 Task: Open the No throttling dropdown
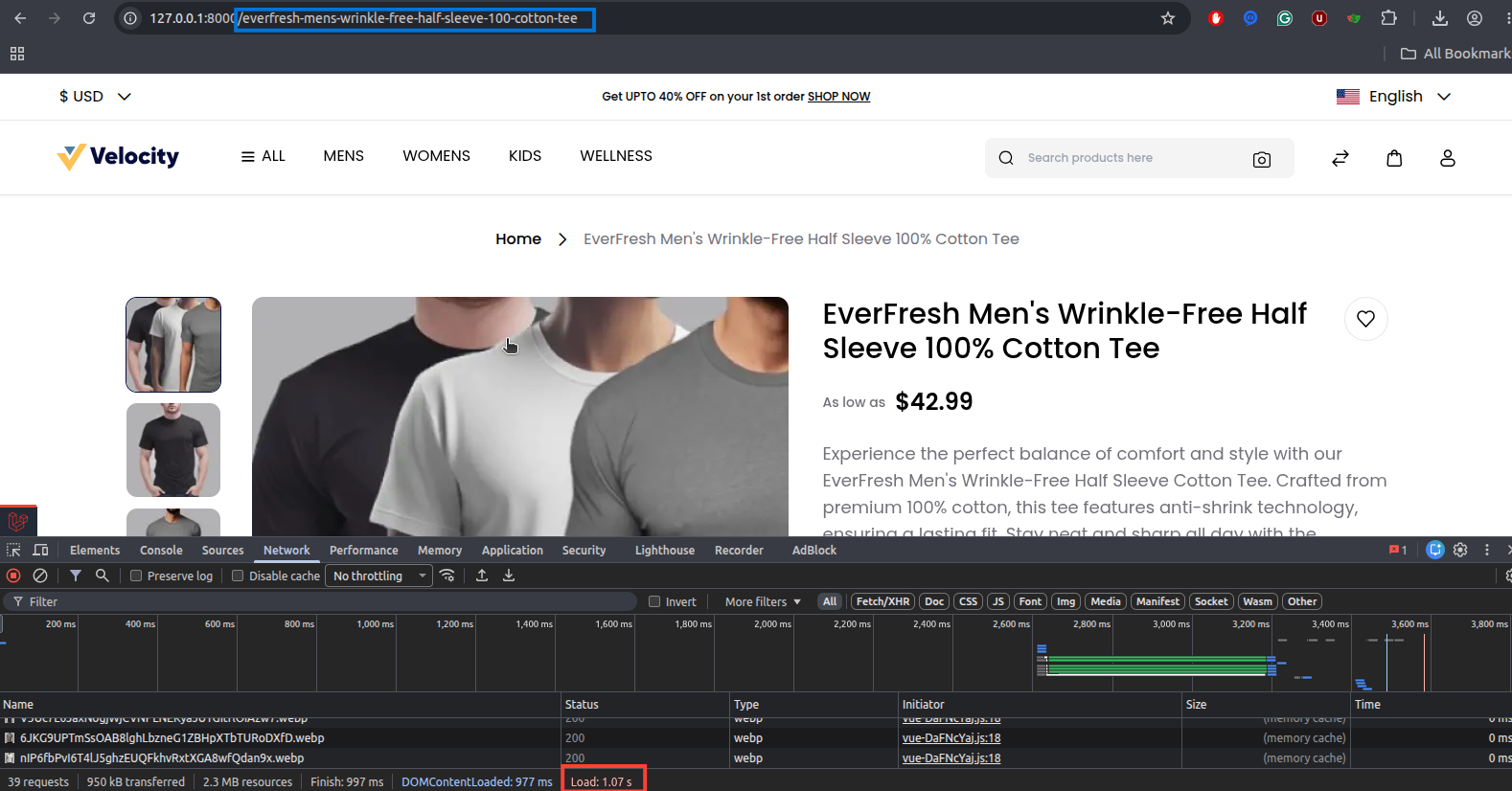[x=379, y=576]
